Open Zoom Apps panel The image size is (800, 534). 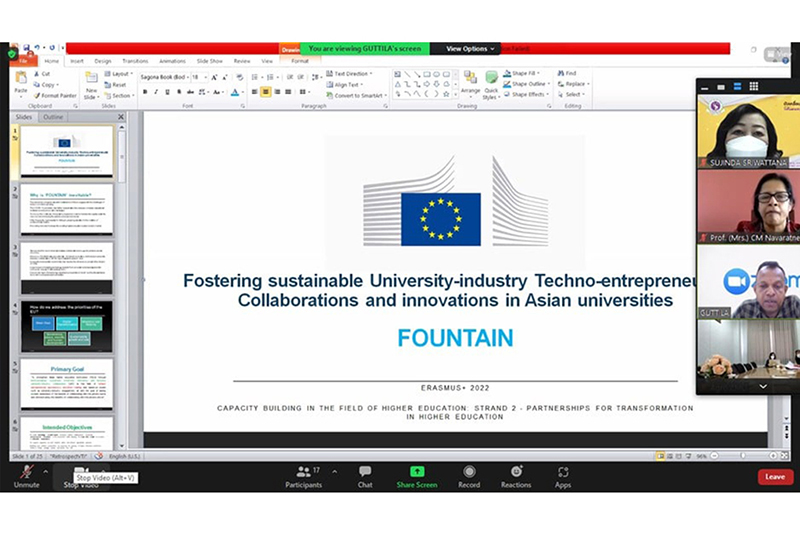point(563,477)
